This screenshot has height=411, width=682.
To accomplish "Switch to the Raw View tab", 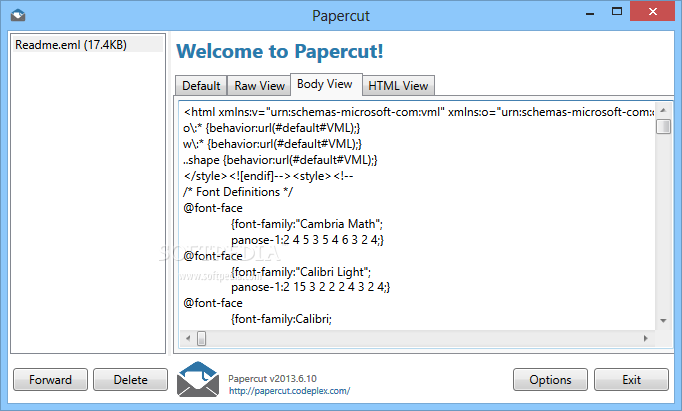I will (259, 86).
